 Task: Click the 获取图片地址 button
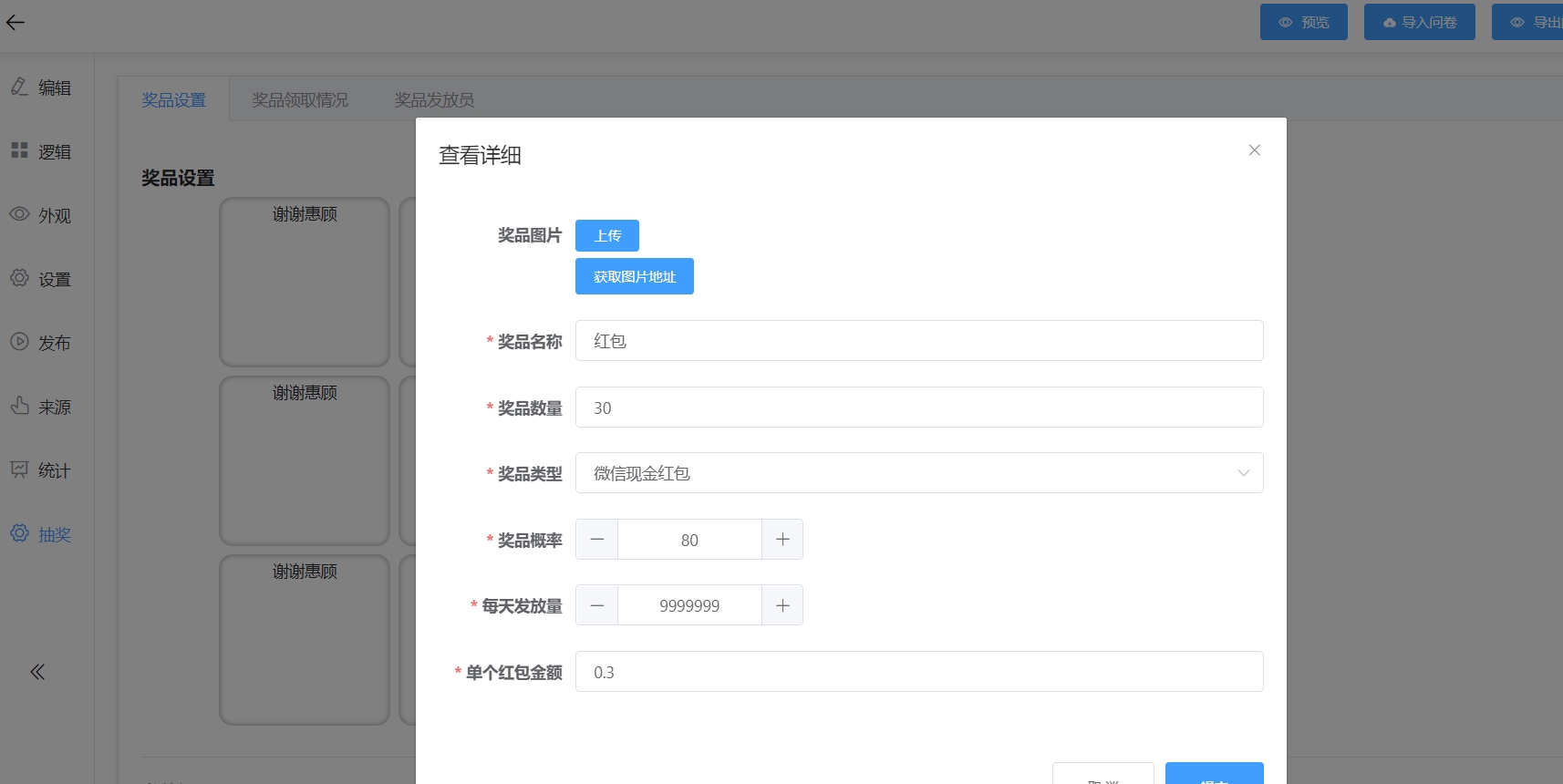635,276
